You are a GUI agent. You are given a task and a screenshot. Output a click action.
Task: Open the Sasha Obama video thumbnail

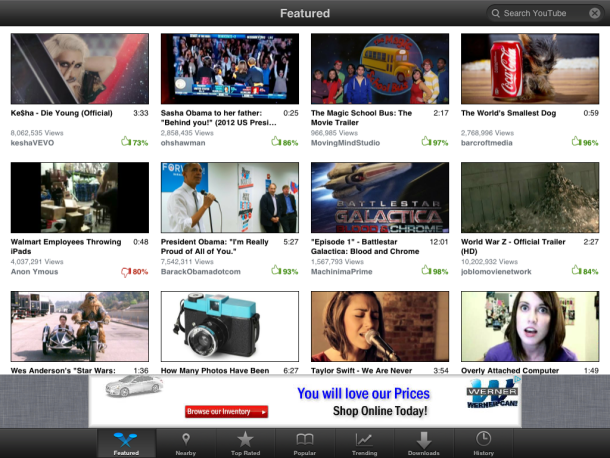[x=230, y=68]
